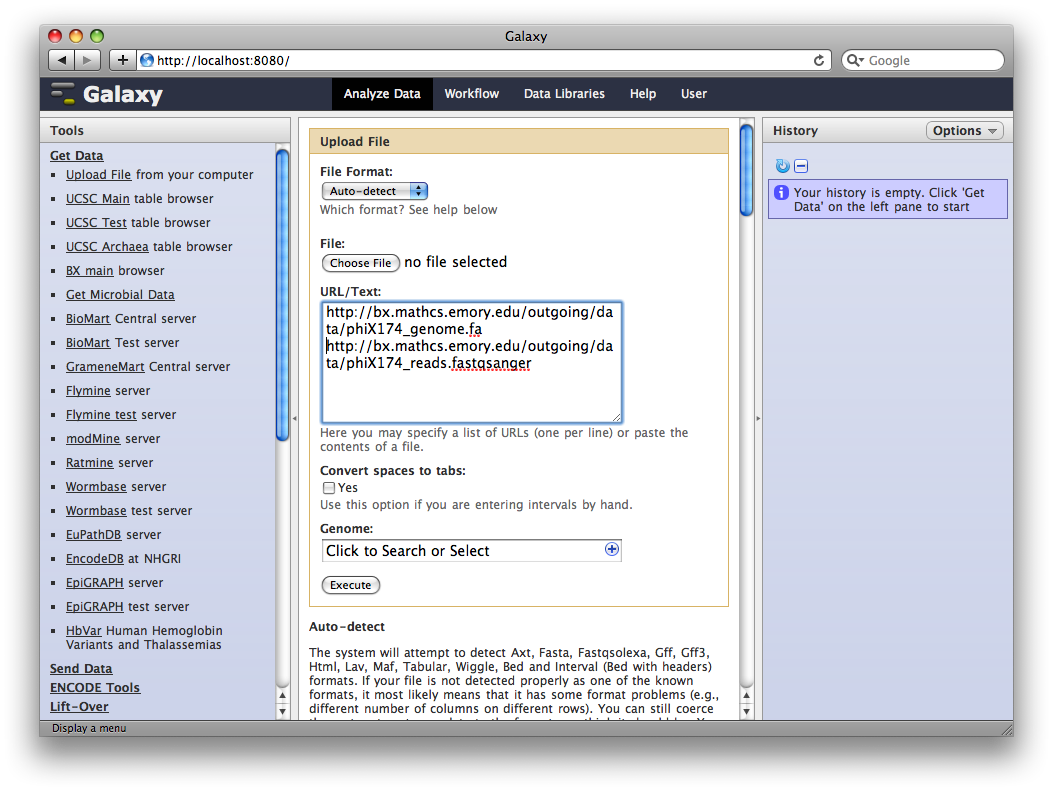Collapse the Get Data tool section

click(x=77, y=156)
